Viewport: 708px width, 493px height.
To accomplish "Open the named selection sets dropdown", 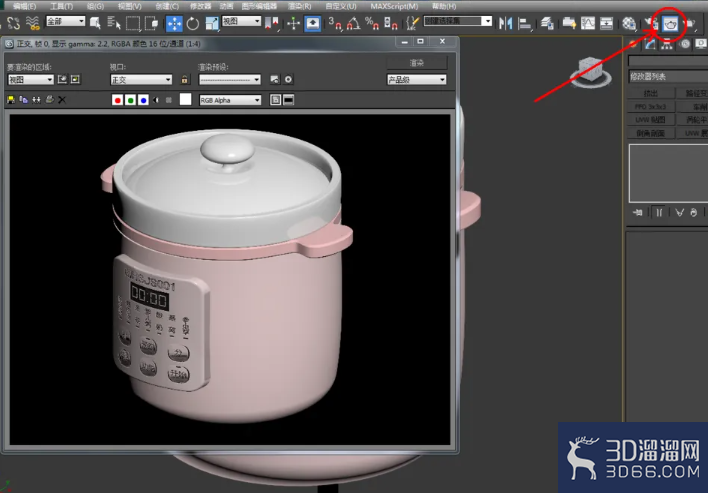I will pyautogui.click(x=457, y=21).
